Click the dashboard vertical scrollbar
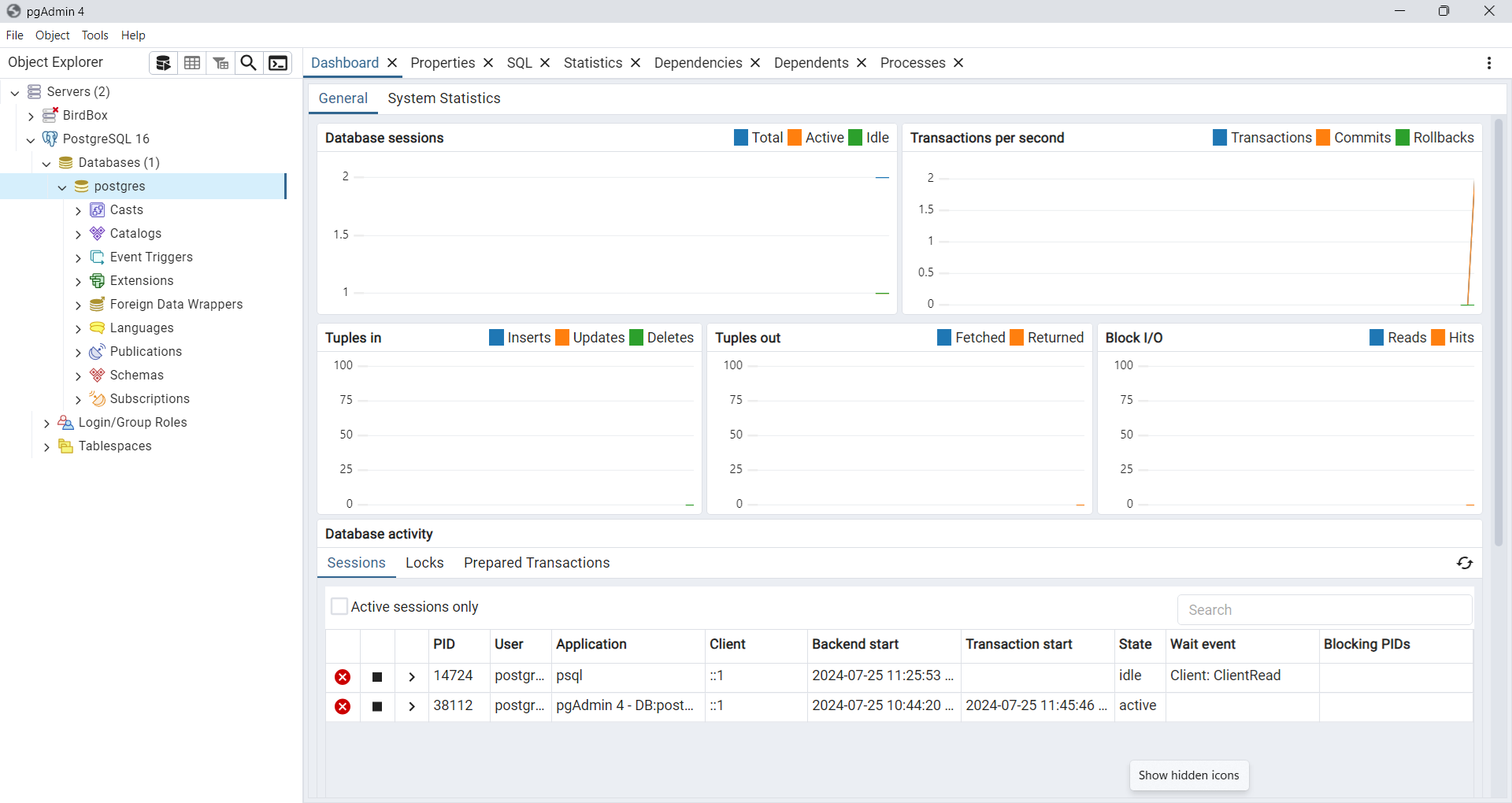 click(1498, 331)
